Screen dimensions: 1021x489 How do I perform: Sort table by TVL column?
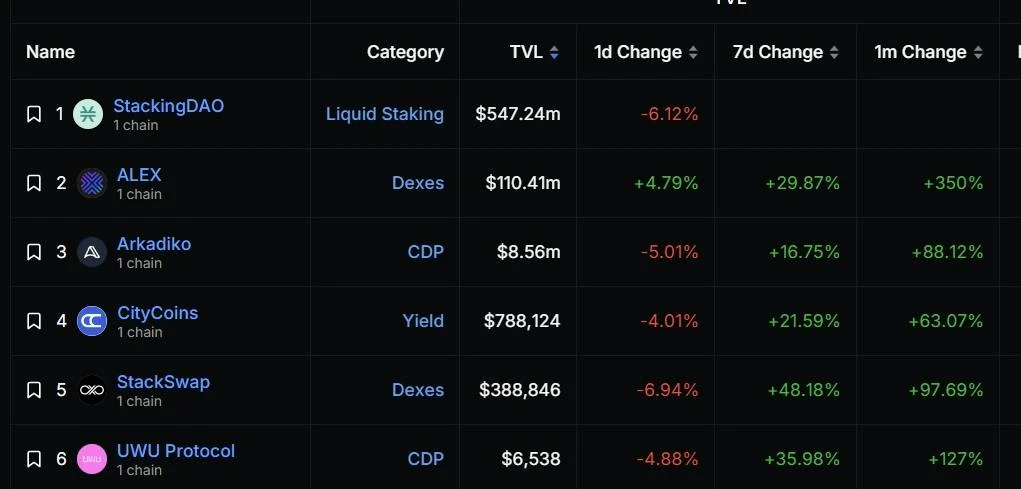coord(534,52)
